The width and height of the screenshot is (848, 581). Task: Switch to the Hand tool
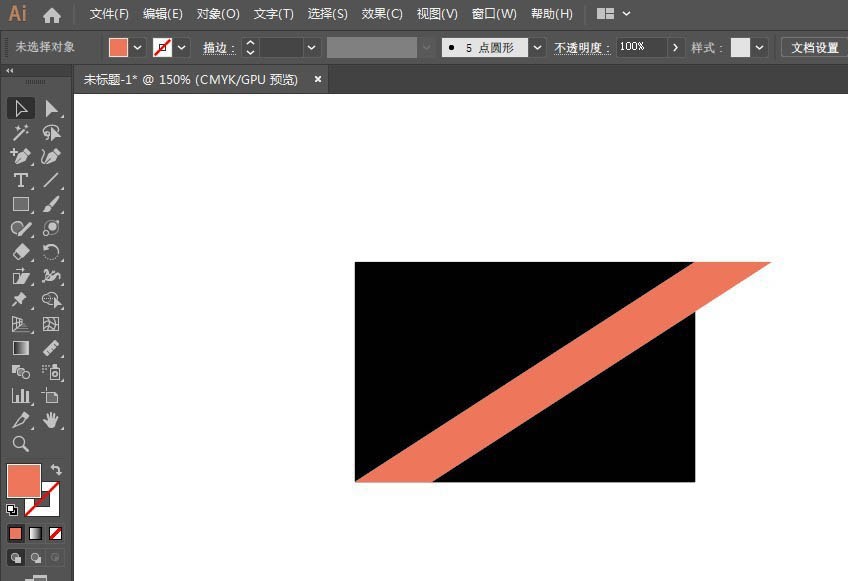51,420
